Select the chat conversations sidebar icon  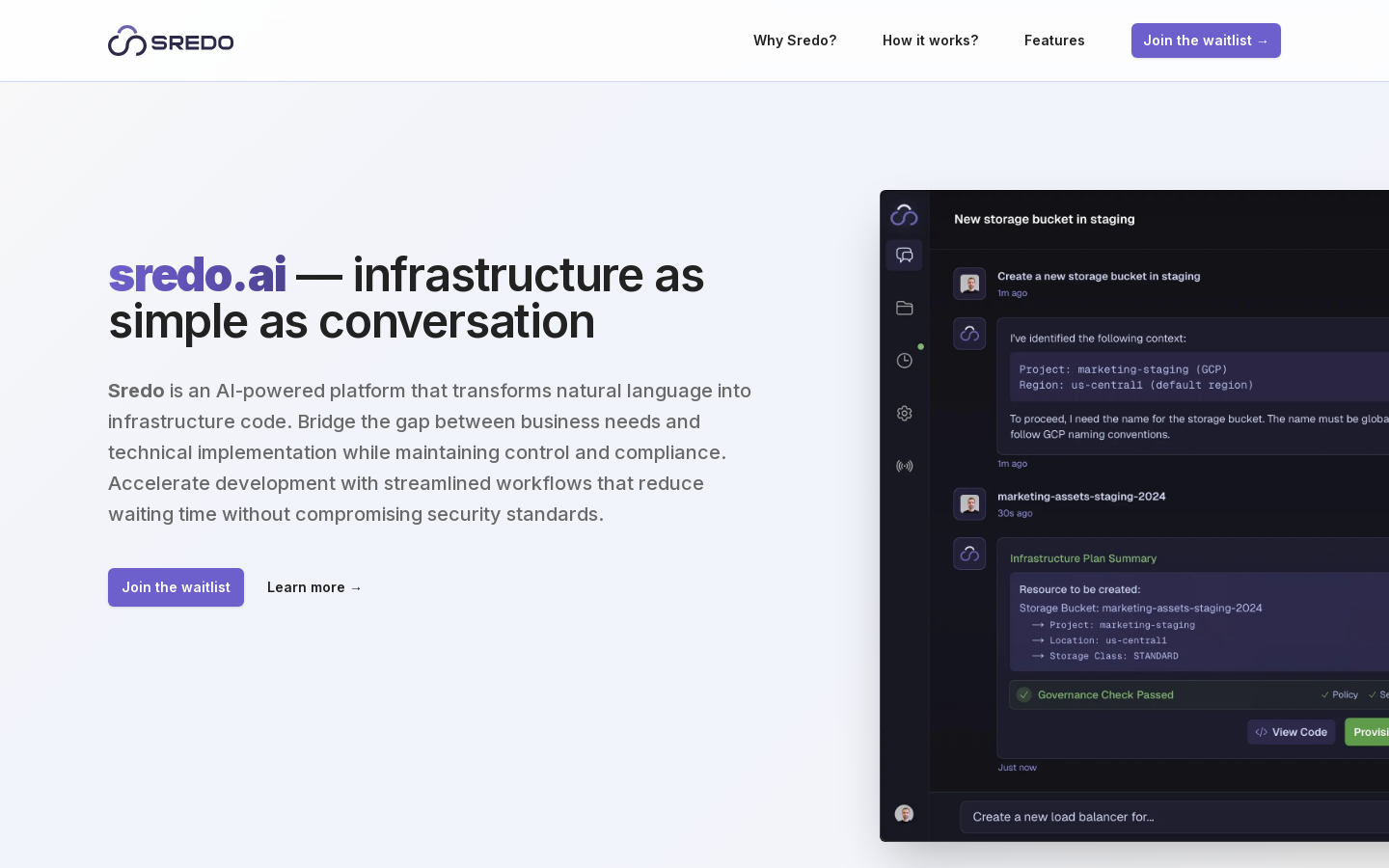(x=904, y=256)
